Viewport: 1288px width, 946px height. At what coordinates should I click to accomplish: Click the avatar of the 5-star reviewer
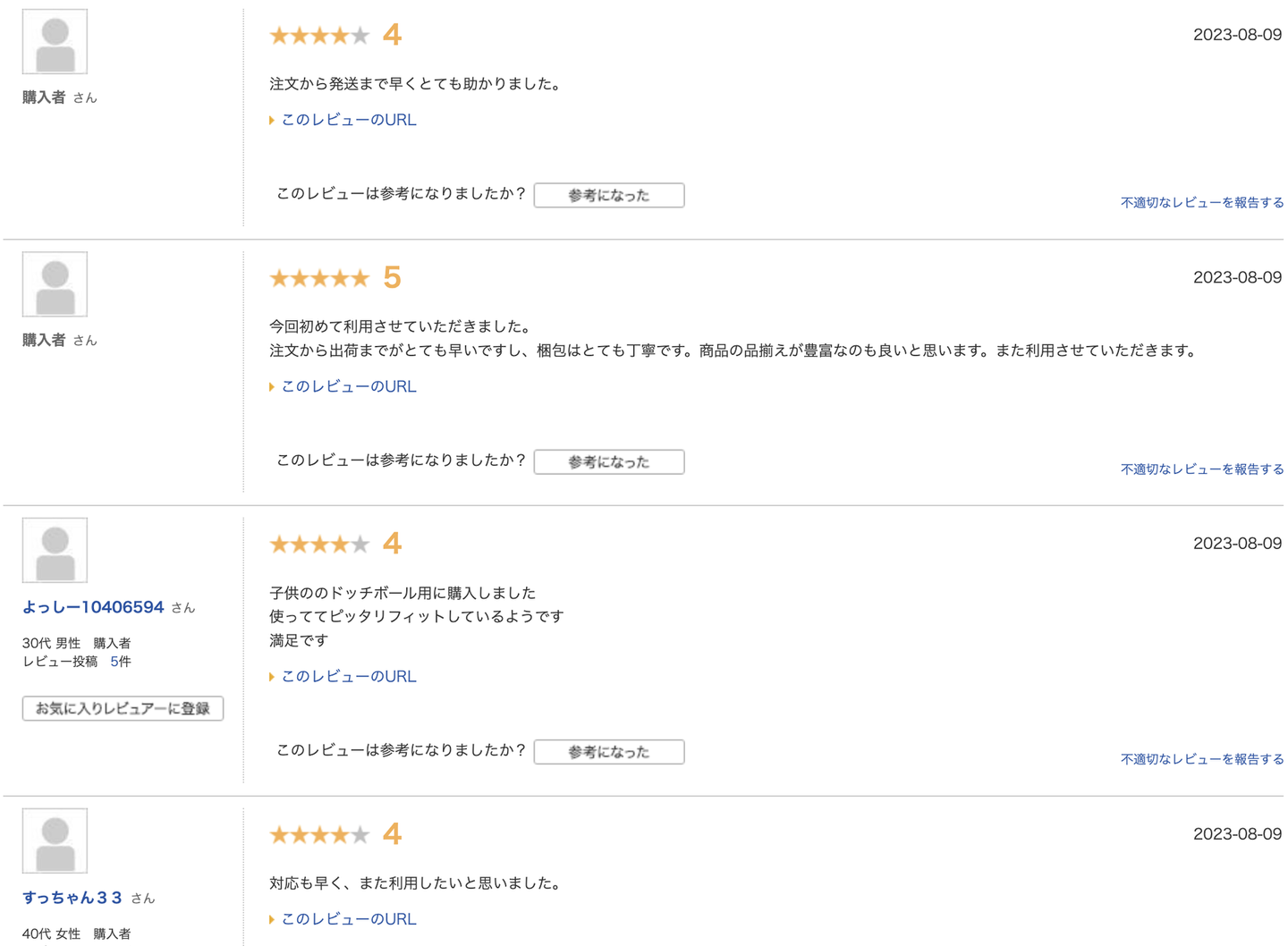pyautogui.click(x=55, y=284)
